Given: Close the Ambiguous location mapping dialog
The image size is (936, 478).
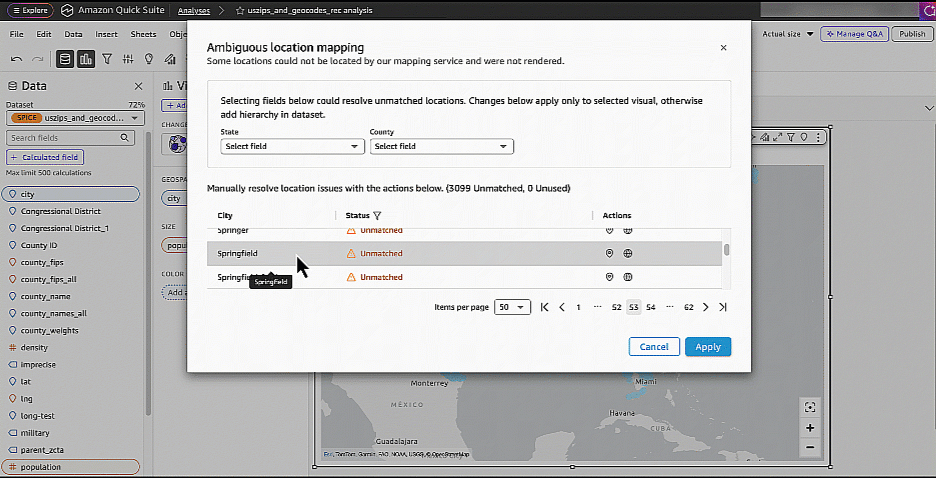Looking at the screenshot, I should [723, 48].
